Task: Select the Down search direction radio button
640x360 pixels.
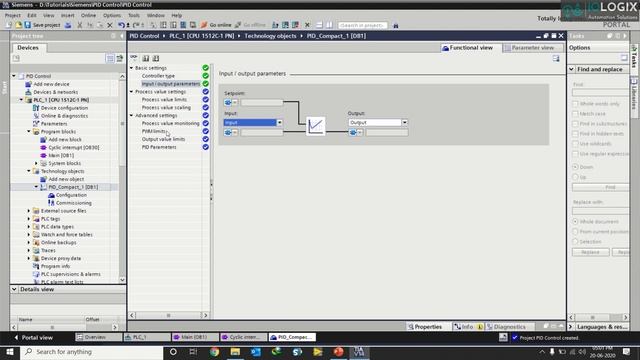Action: click(x=575, y=167)
